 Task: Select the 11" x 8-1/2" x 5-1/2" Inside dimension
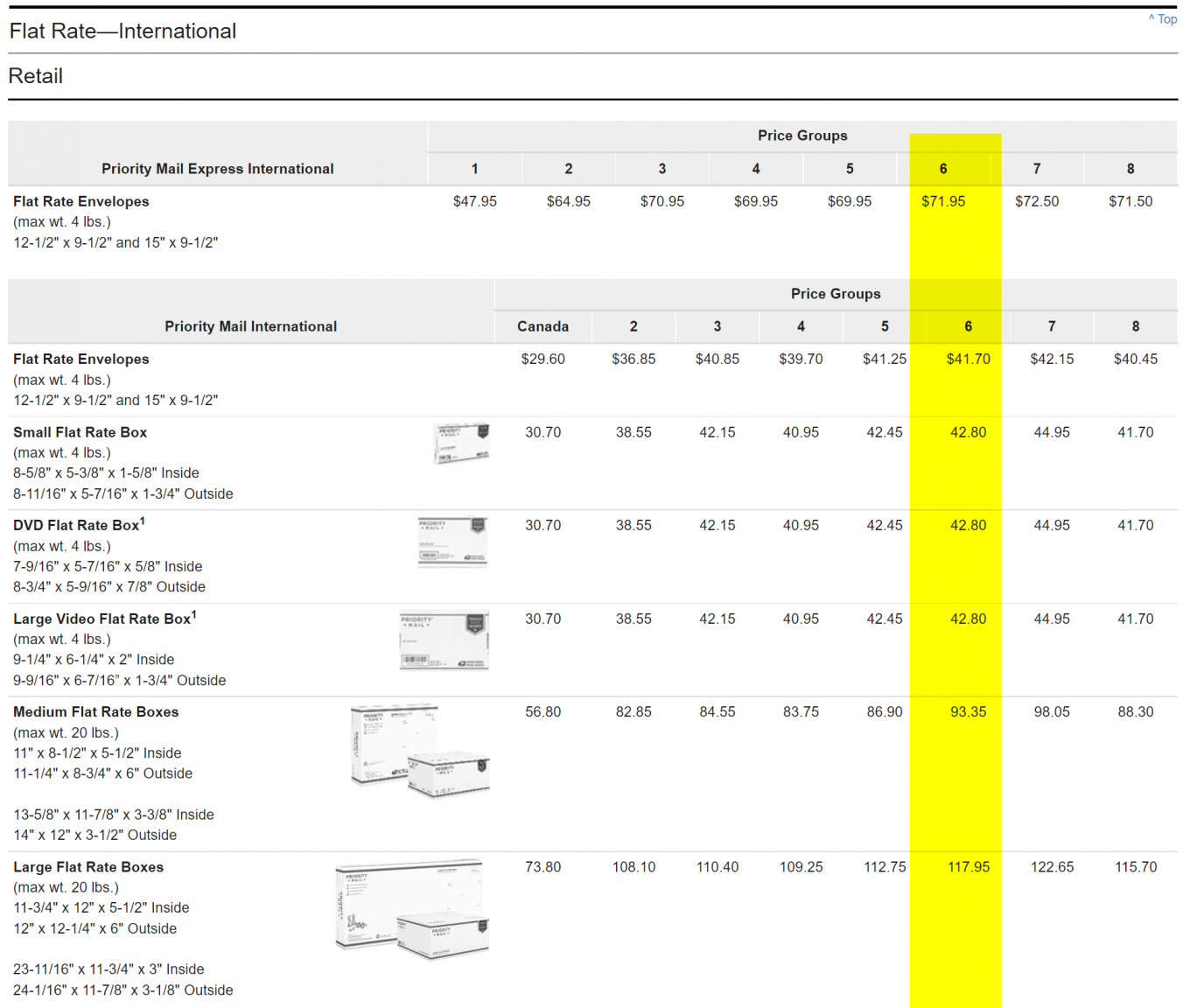click(x=97, y=753)
